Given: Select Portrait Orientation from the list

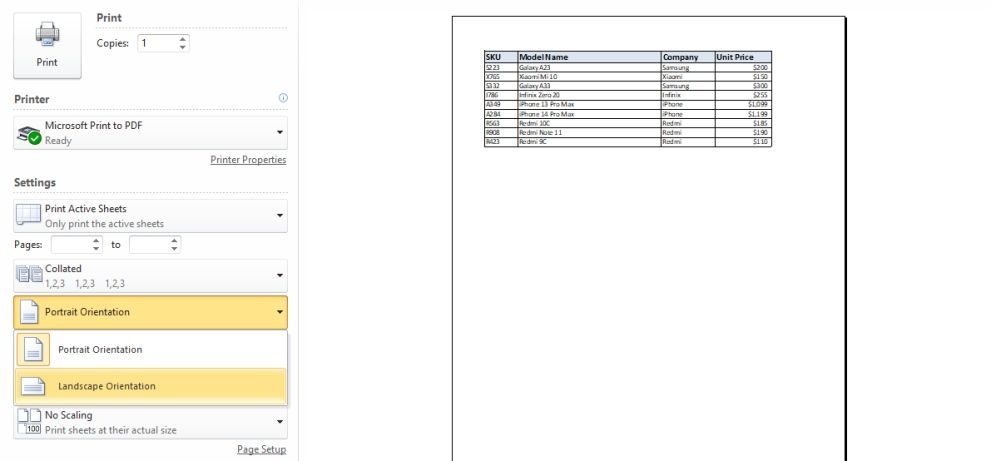Looking at the screenshot, I should tap(151, 350).
